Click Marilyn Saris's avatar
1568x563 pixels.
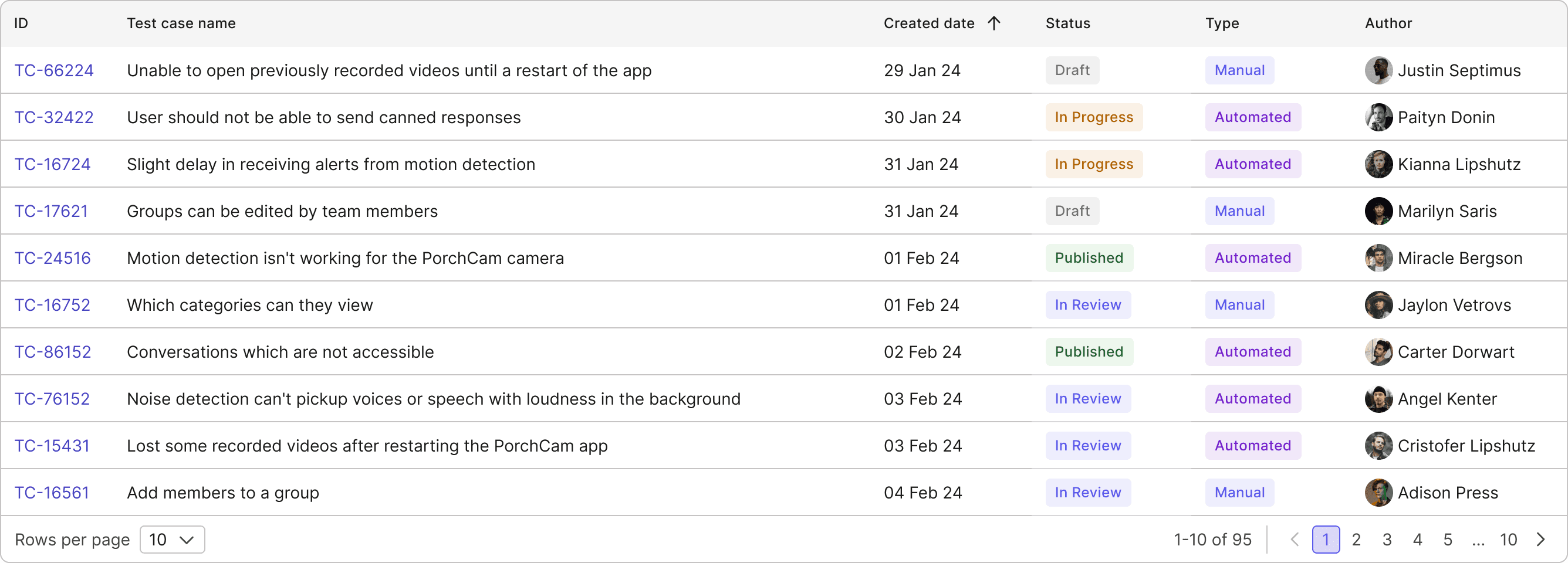coord(1378,211)
